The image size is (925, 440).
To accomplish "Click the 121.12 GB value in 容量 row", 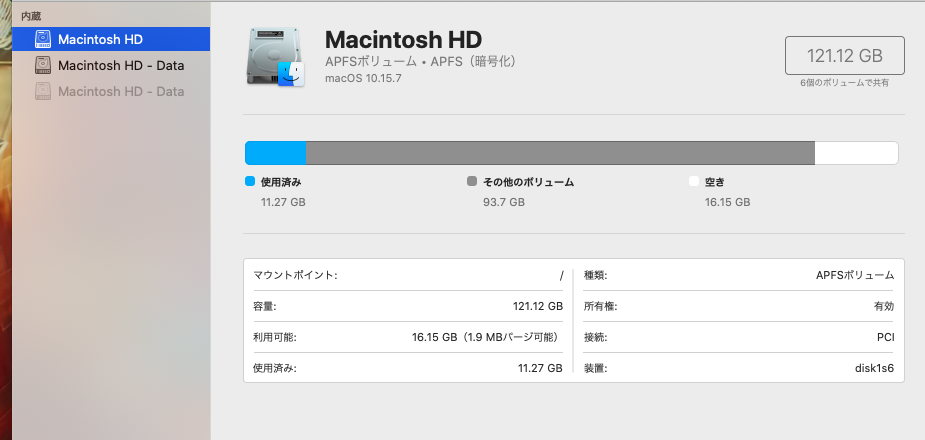I will (x=537, y=306).
